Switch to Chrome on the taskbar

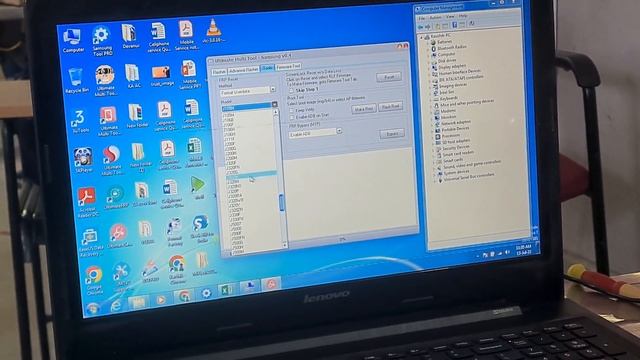click(x=184, y=297)
